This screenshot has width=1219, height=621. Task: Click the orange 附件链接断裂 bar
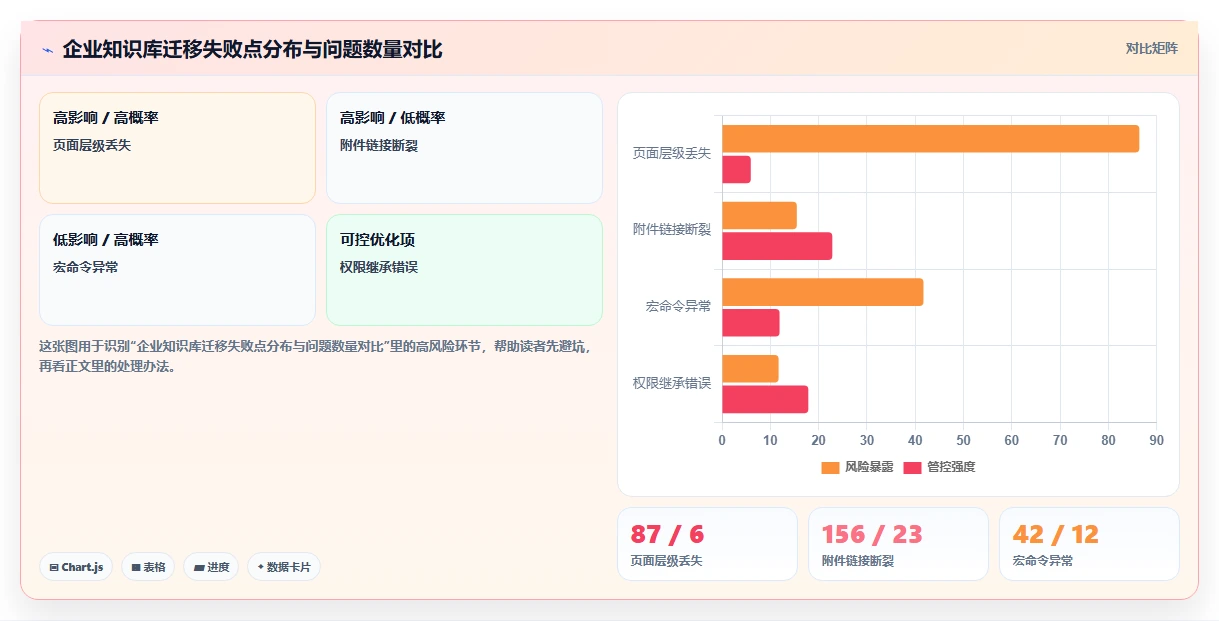[x=759, y=215]
